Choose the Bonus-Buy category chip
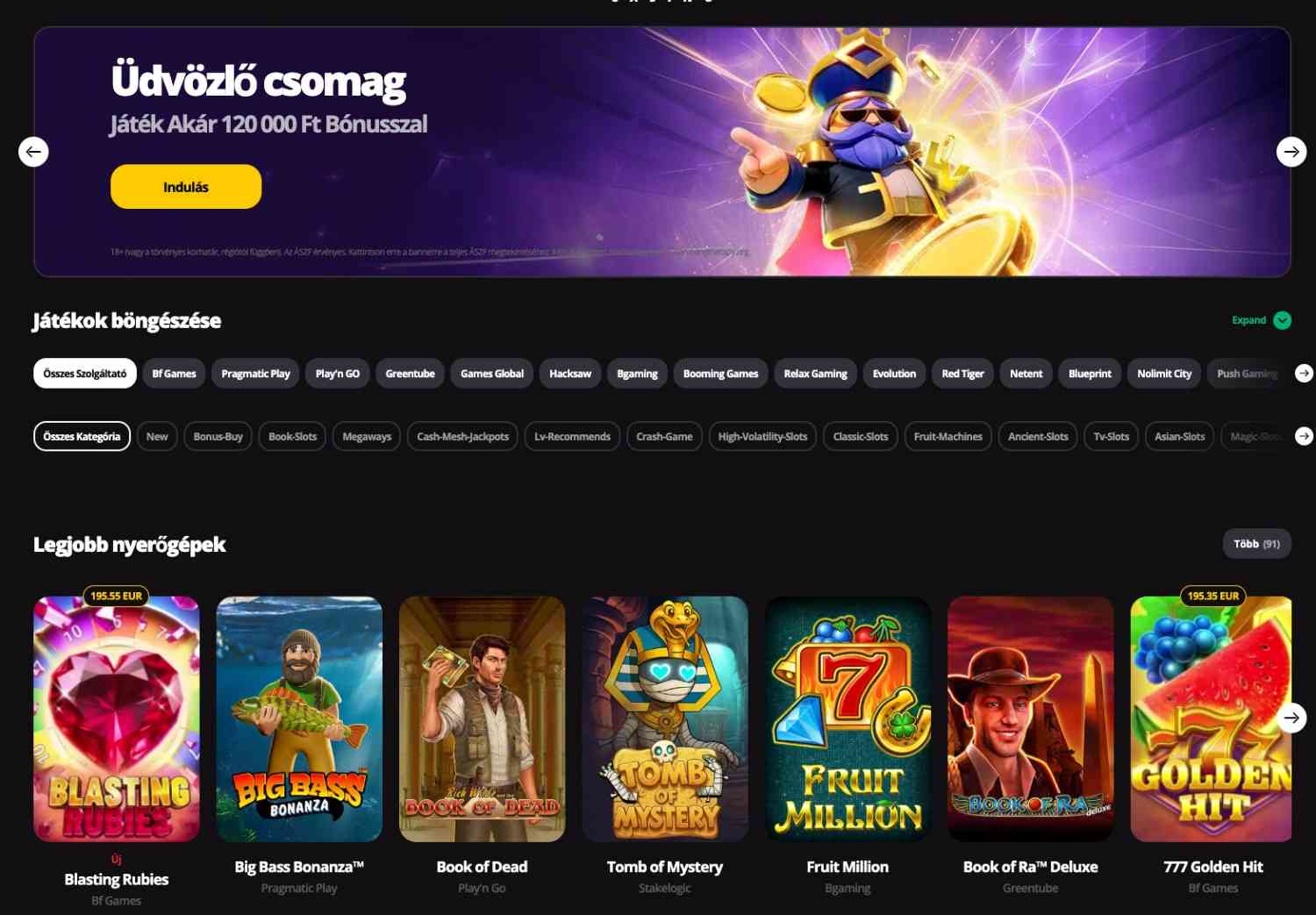The height and width of the screenshot is (915, 1316). [218, 436]
